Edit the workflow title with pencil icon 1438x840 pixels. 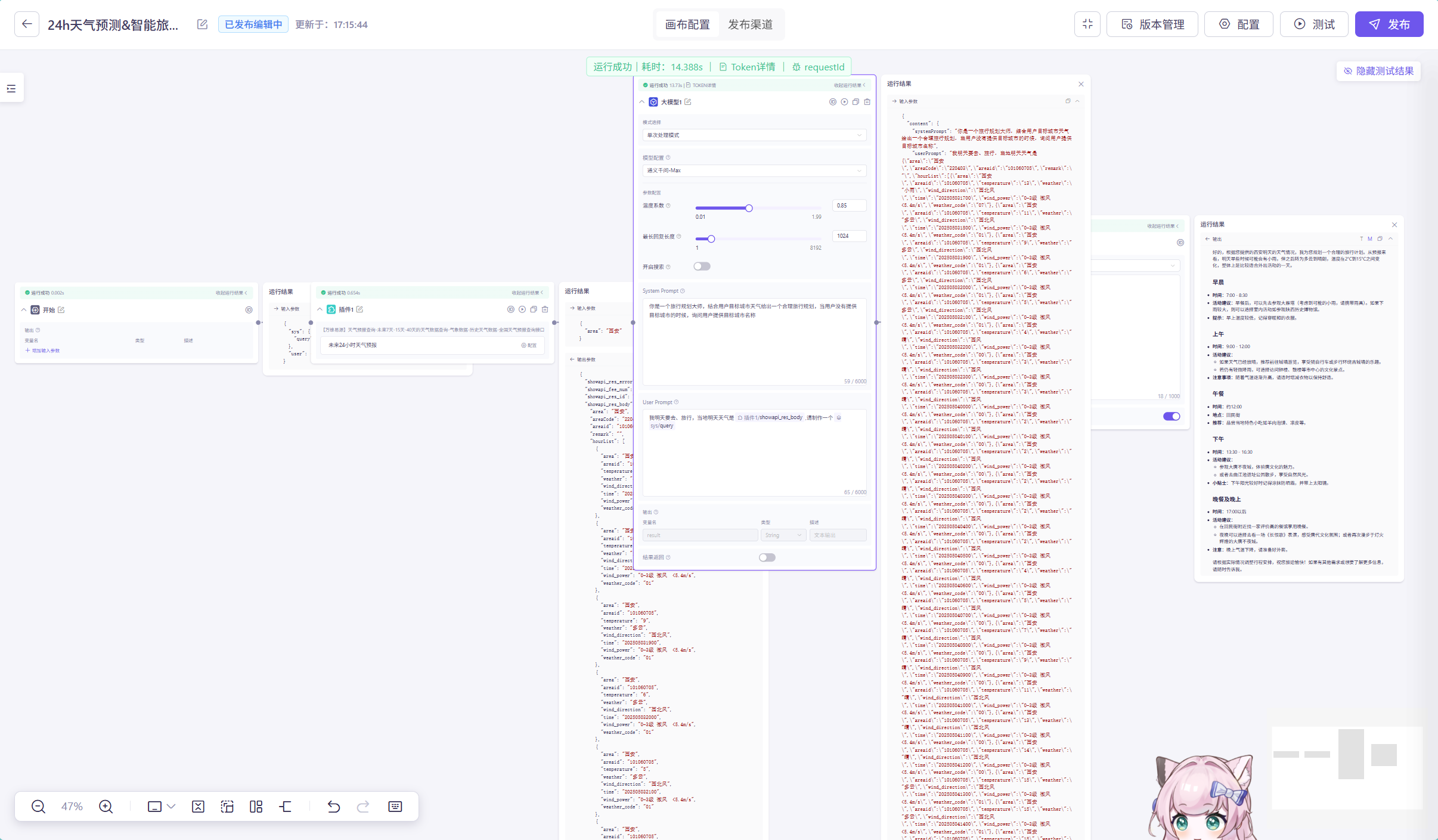[x=202, y=24]
